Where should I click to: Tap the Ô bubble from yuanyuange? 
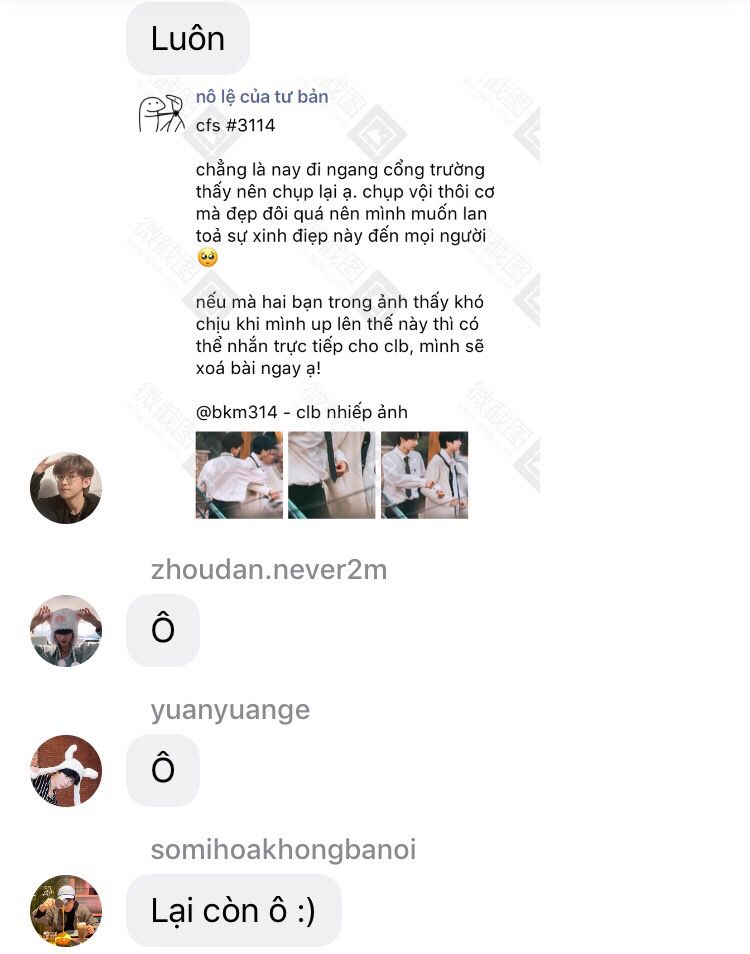tap(162, 770)
